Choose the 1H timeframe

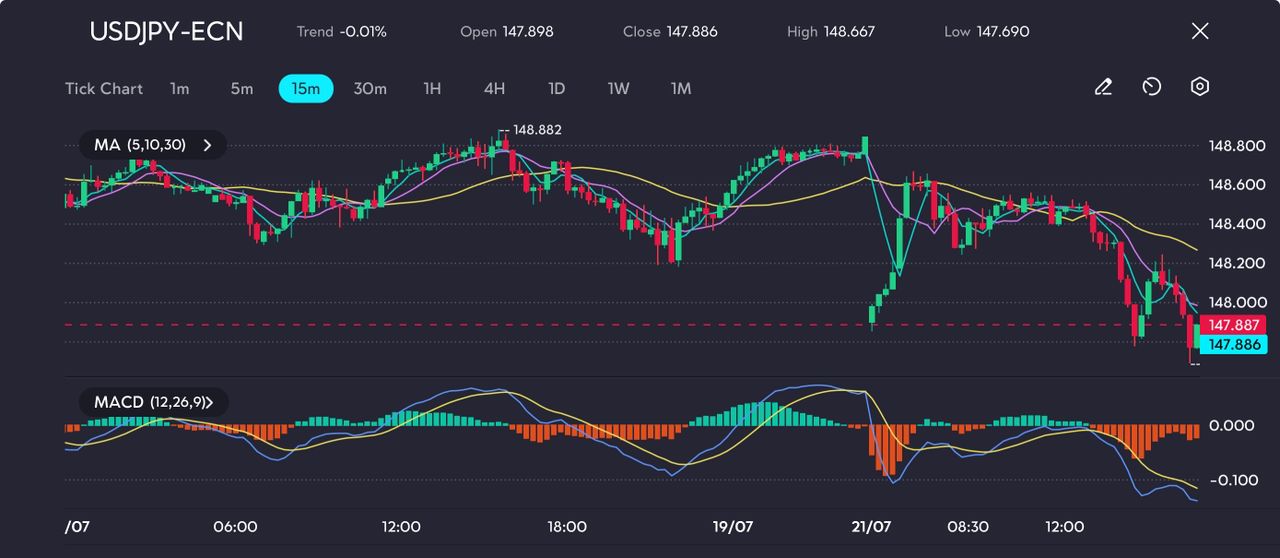pos(432,89)
